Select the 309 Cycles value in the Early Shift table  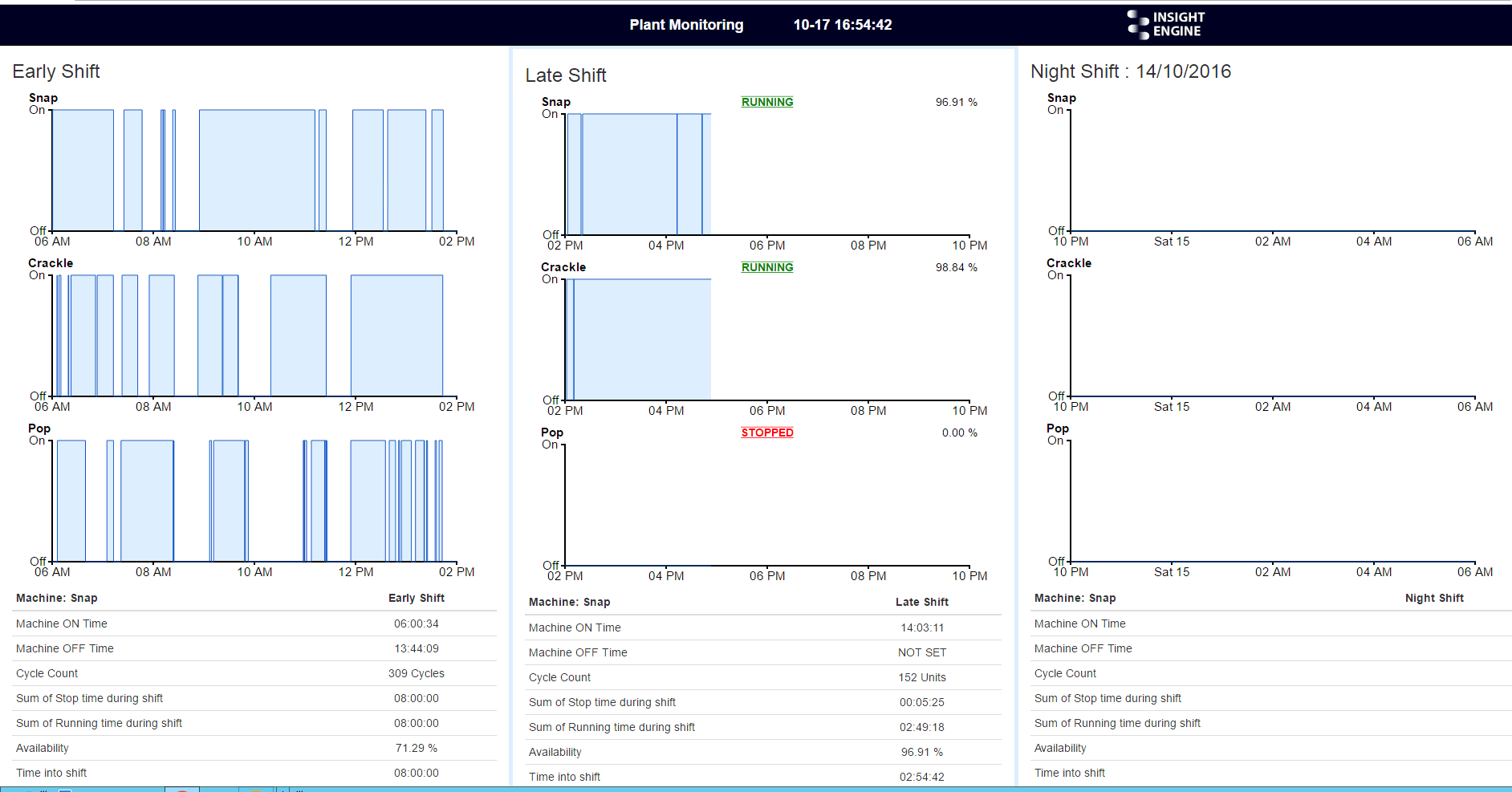click(x=416, y=673)
